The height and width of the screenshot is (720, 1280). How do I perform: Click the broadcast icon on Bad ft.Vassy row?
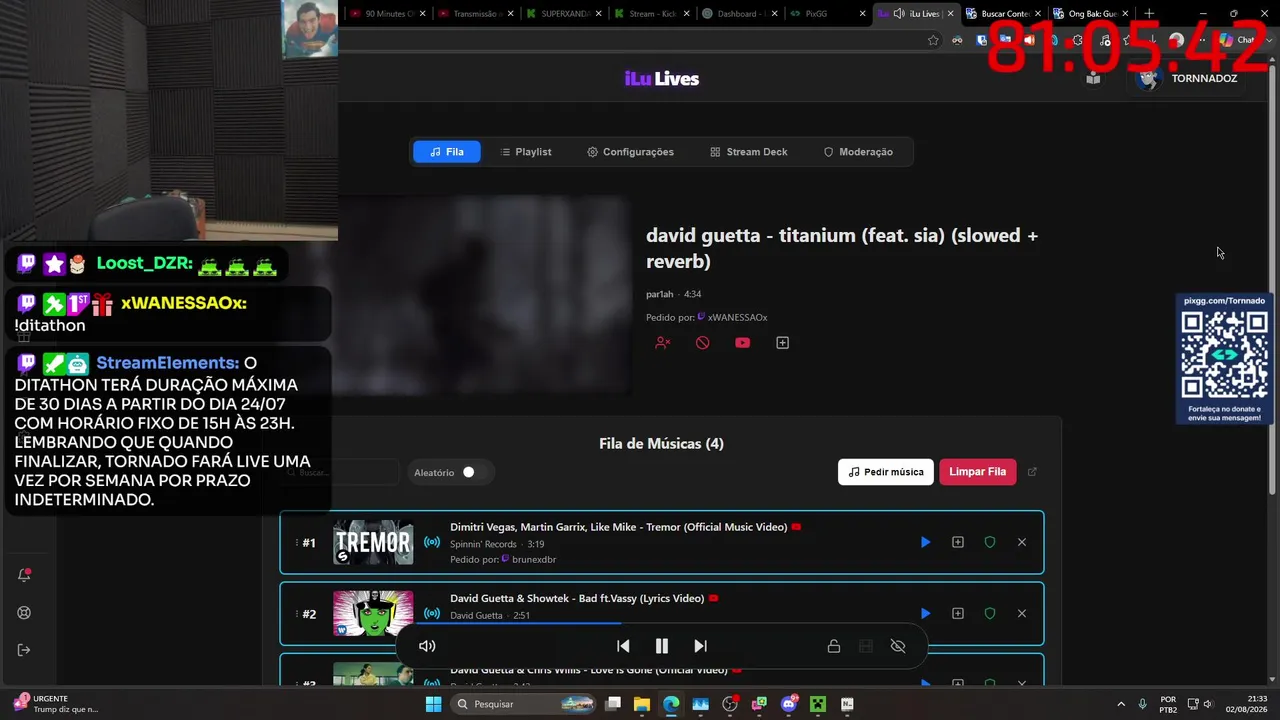pos(432,613)
